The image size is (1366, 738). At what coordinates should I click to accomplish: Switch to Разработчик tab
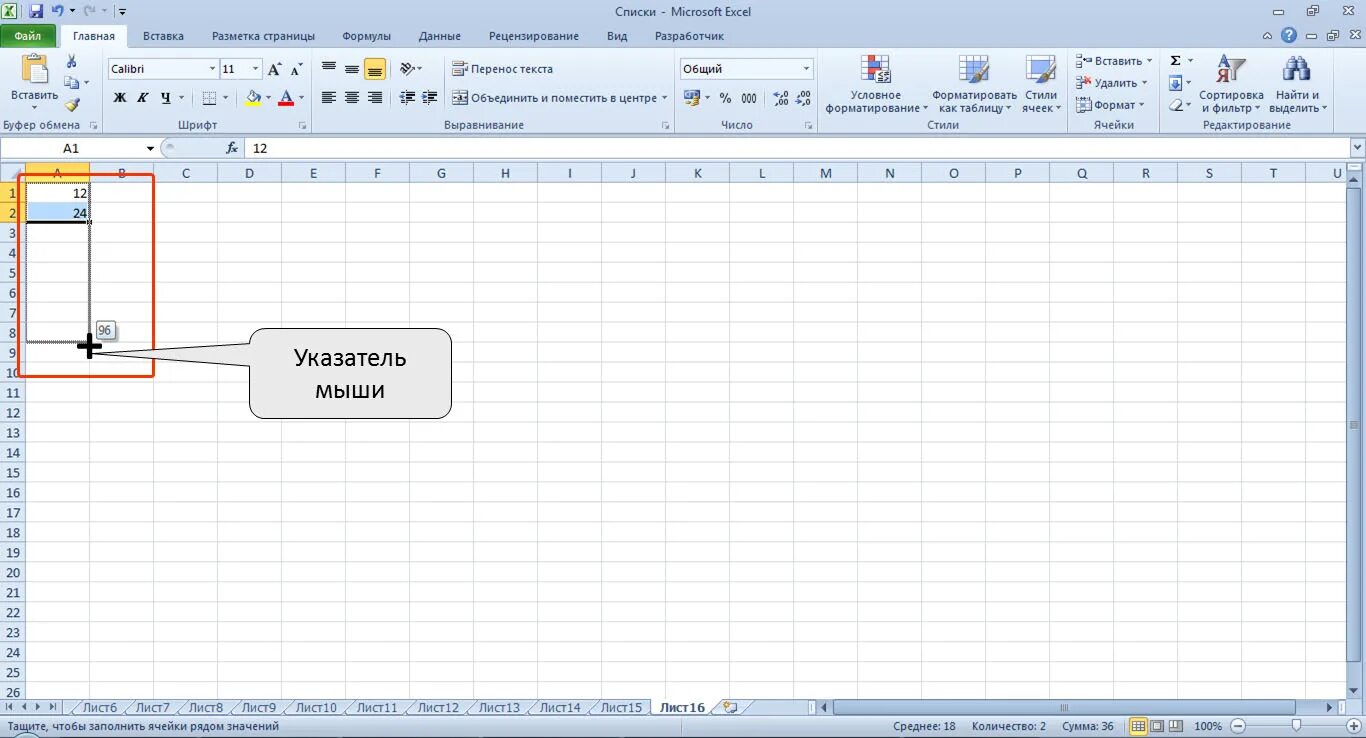(689, 36)
